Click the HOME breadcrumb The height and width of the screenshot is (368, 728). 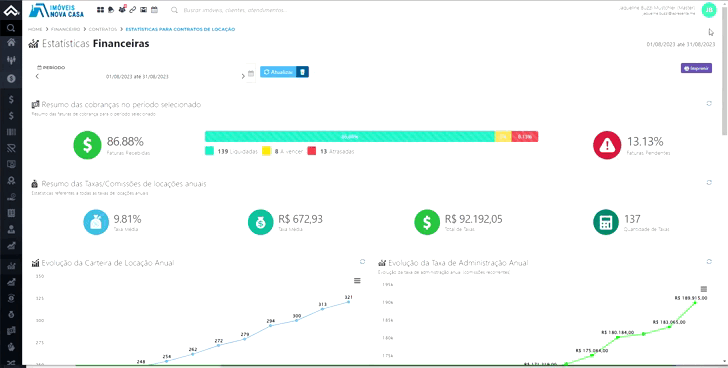coord(35,29)
